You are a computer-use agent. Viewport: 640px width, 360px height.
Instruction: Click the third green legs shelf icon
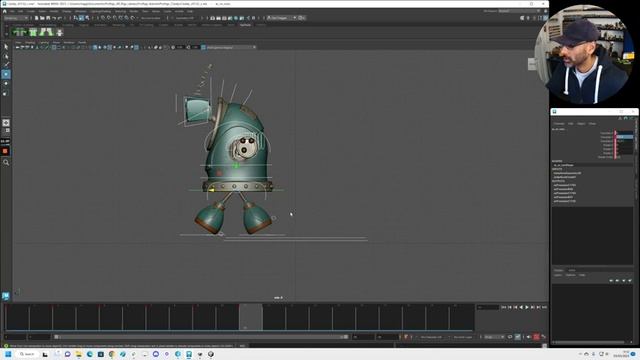46,32
